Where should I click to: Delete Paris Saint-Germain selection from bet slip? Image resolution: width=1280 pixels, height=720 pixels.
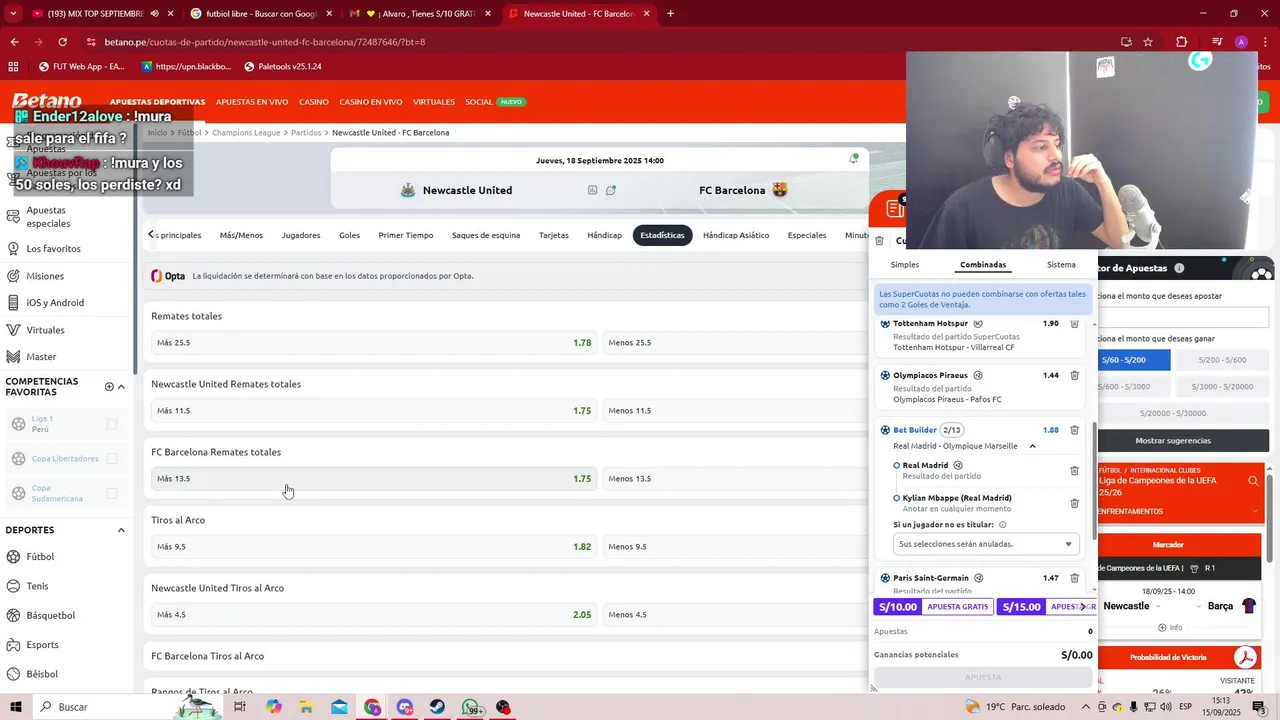(1074, 578)
